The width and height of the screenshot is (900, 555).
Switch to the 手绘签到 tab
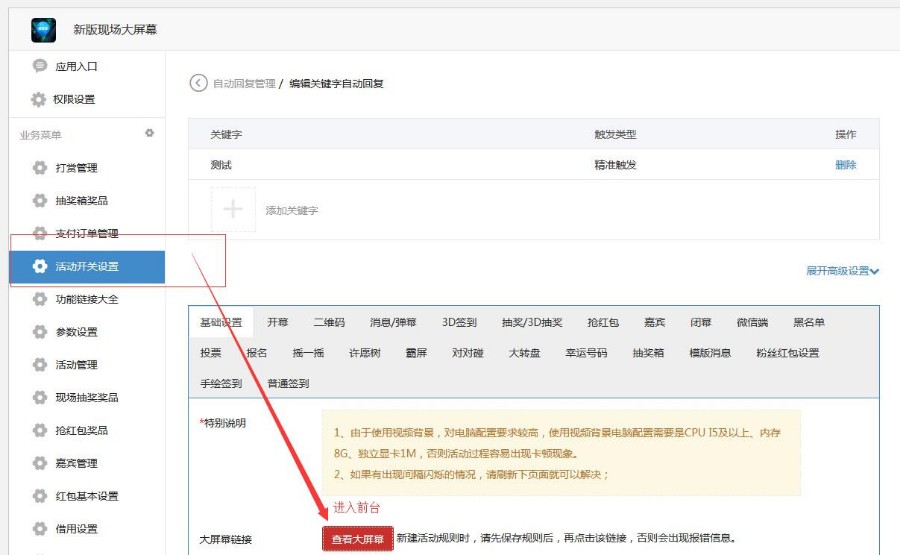click(x=221, y=383)
